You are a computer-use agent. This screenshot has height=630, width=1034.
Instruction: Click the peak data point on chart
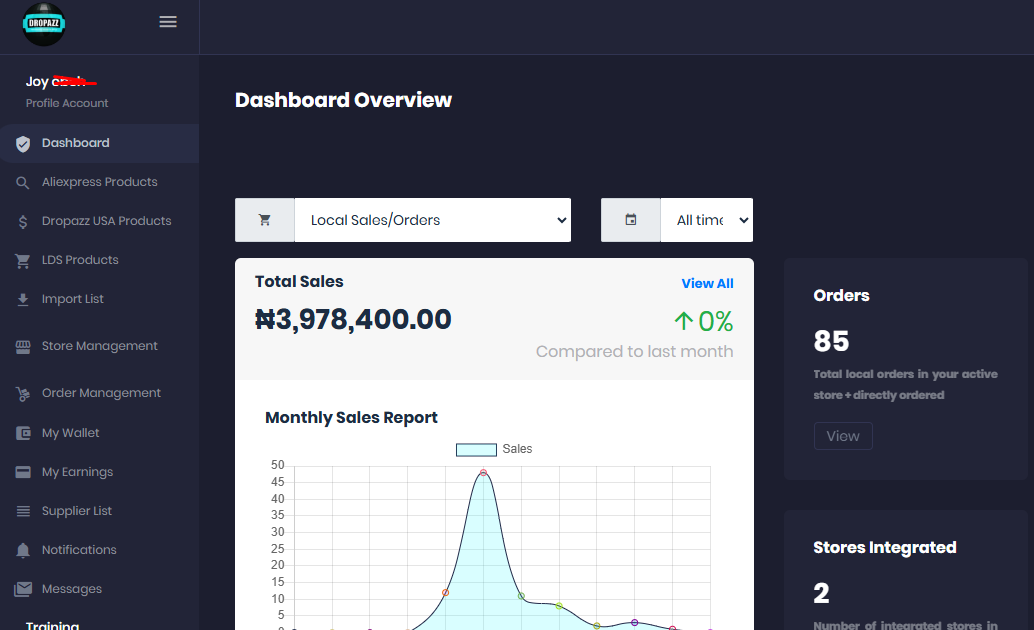tap(483, 473)
